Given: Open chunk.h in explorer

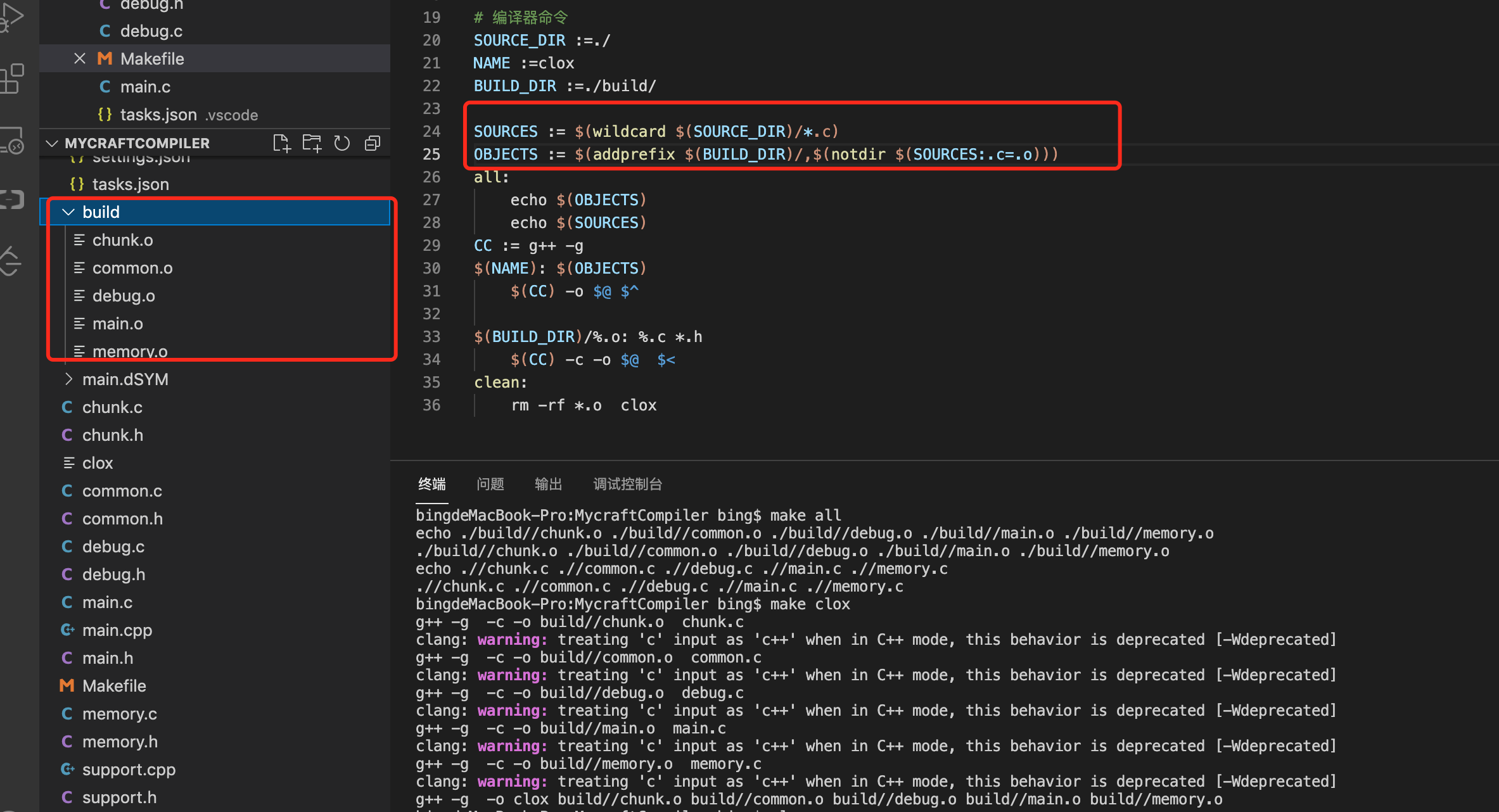Looking at the screenshot, I should [215, 435].
